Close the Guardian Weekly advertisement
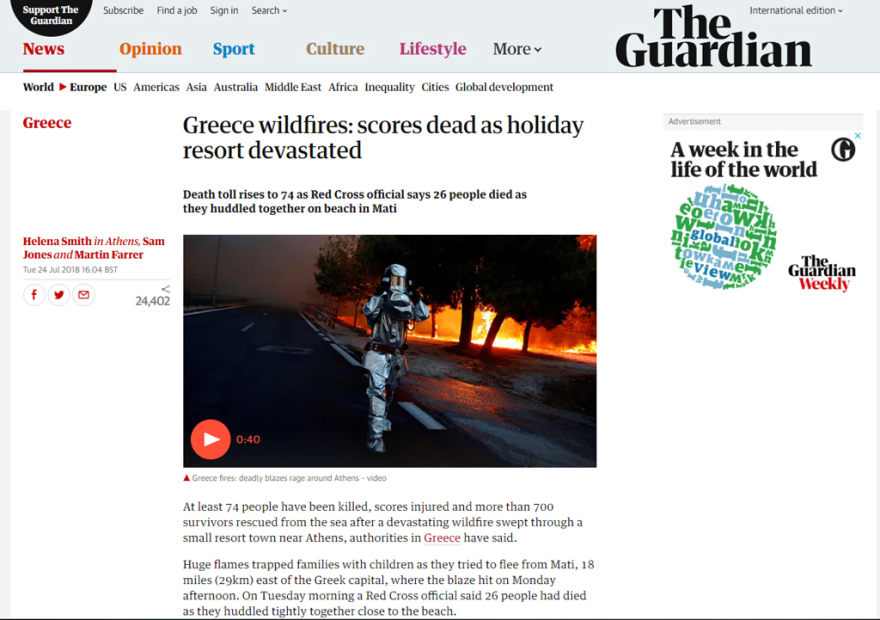The height and width of the screenshot is (620, 880). pyautogui.click(x=858, y=136)
